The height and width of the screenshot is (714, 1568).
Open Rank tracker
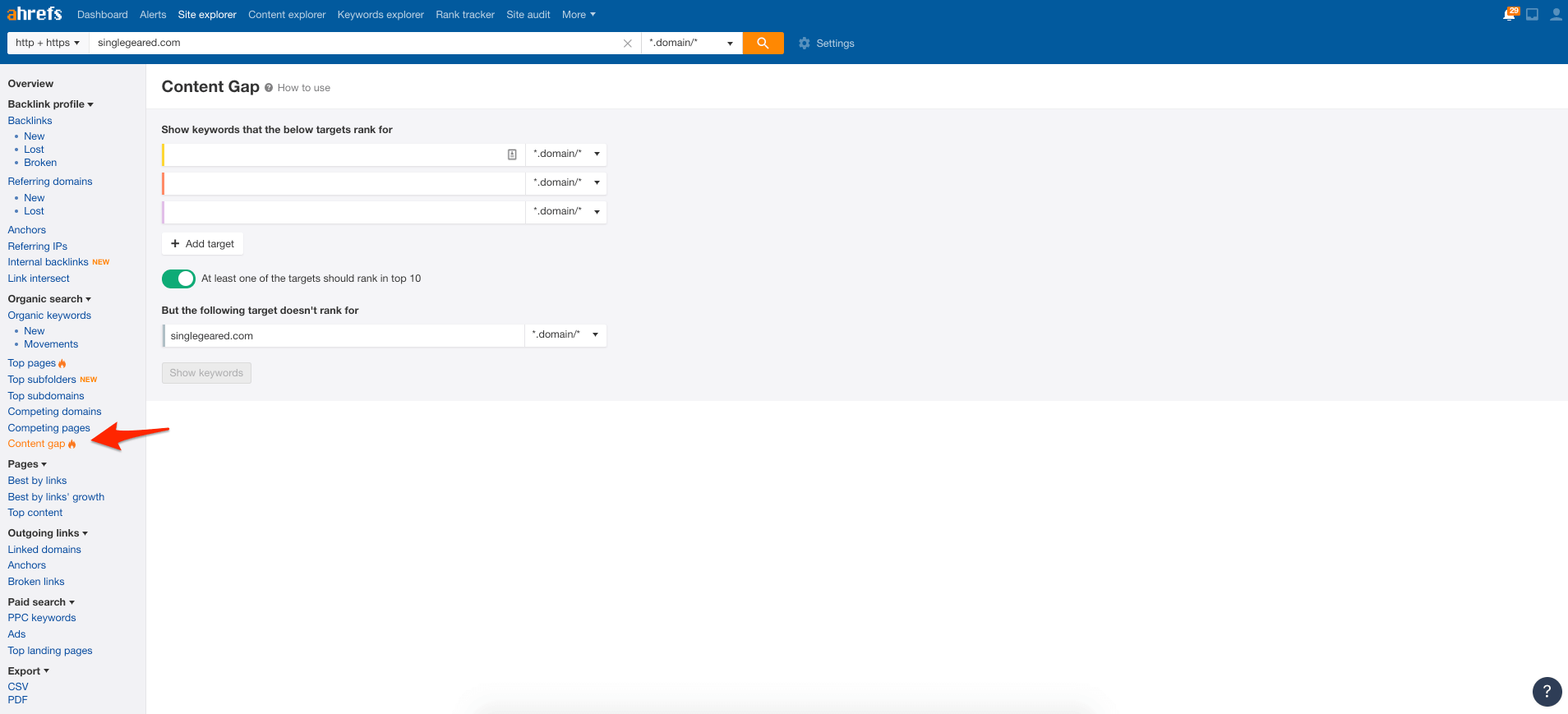(465, 15)
